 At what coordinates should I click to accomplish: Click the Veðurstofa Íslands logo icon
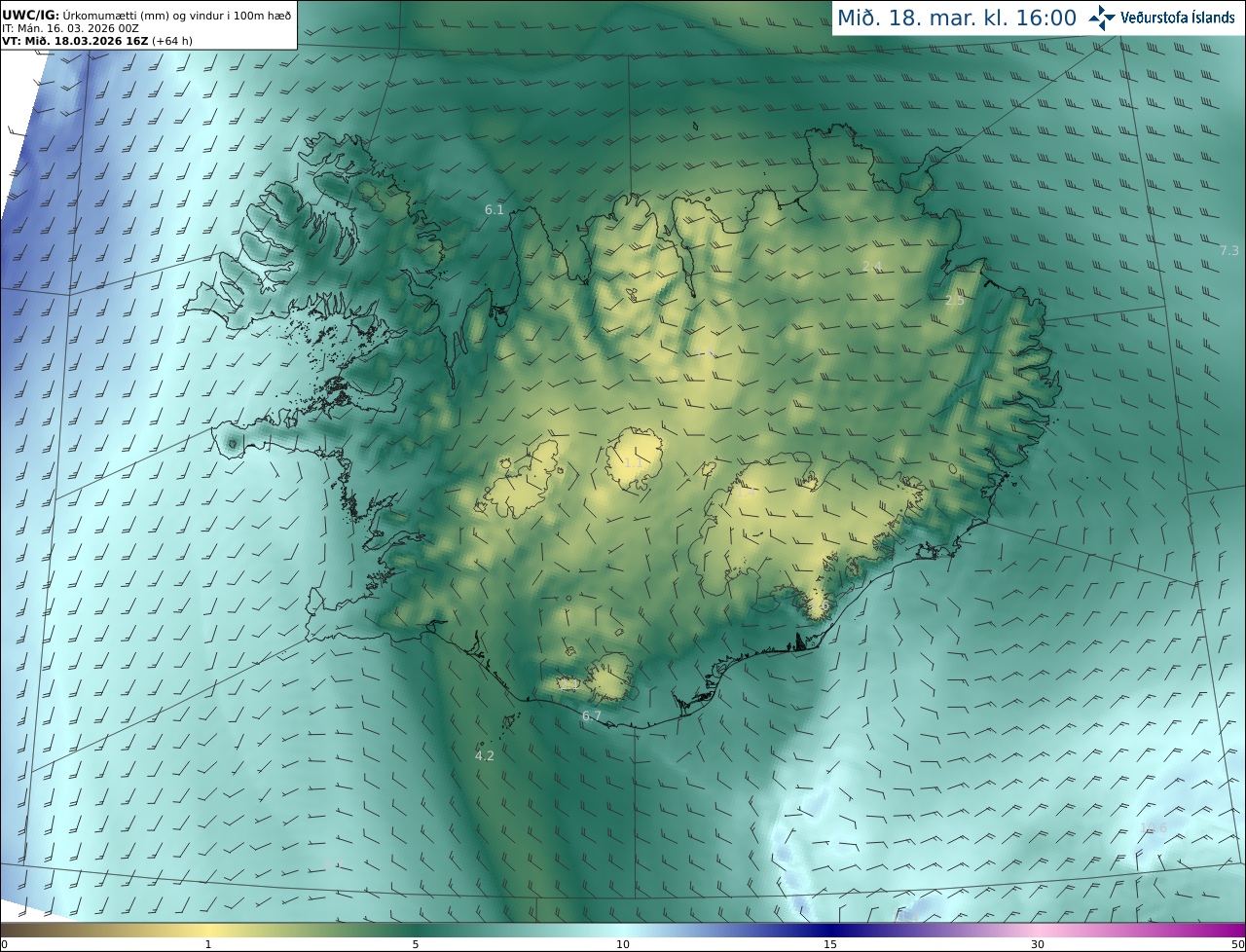(x=1102, y=18)
